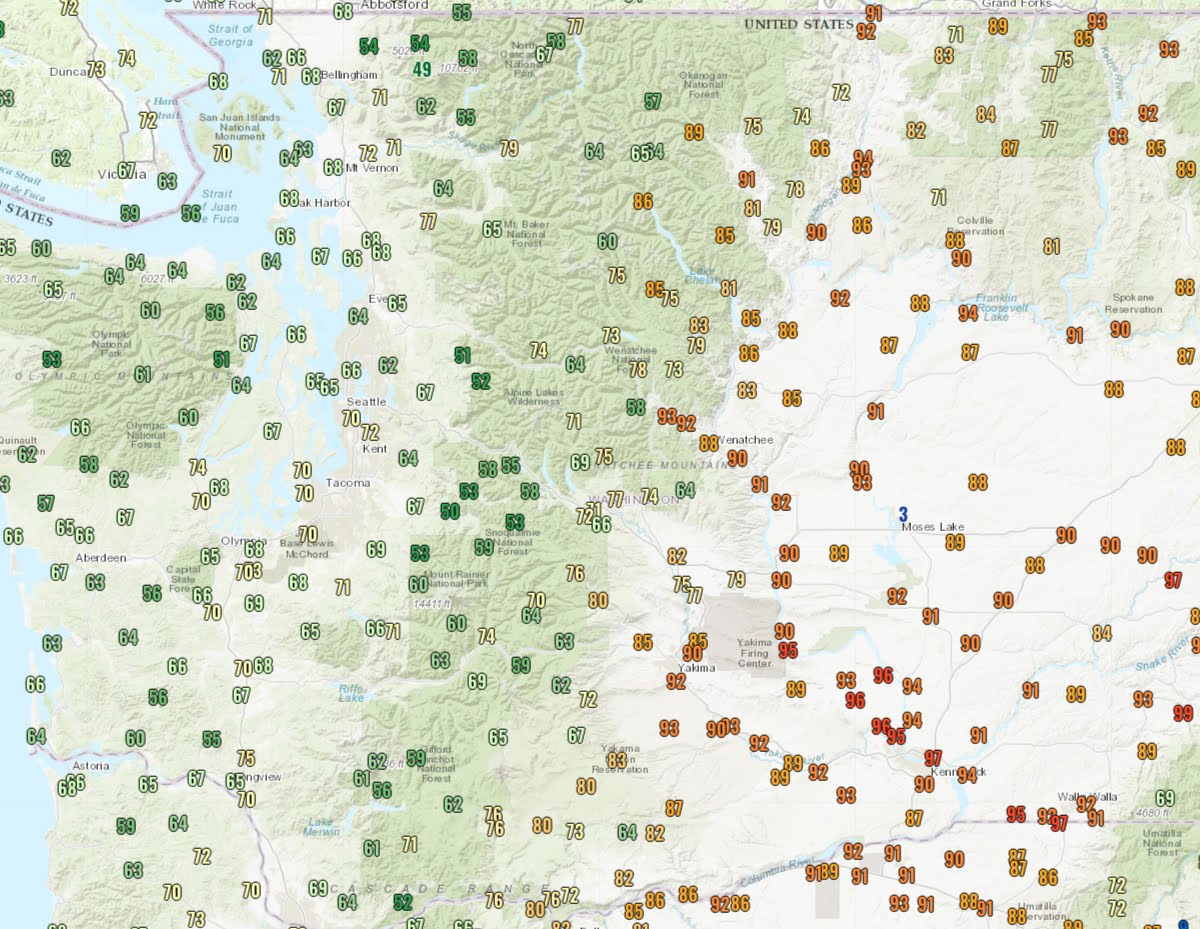Select the Mt Vernon label
Image resolution: width=1200 pixels, height=929 pixels.
click(372, 168)
